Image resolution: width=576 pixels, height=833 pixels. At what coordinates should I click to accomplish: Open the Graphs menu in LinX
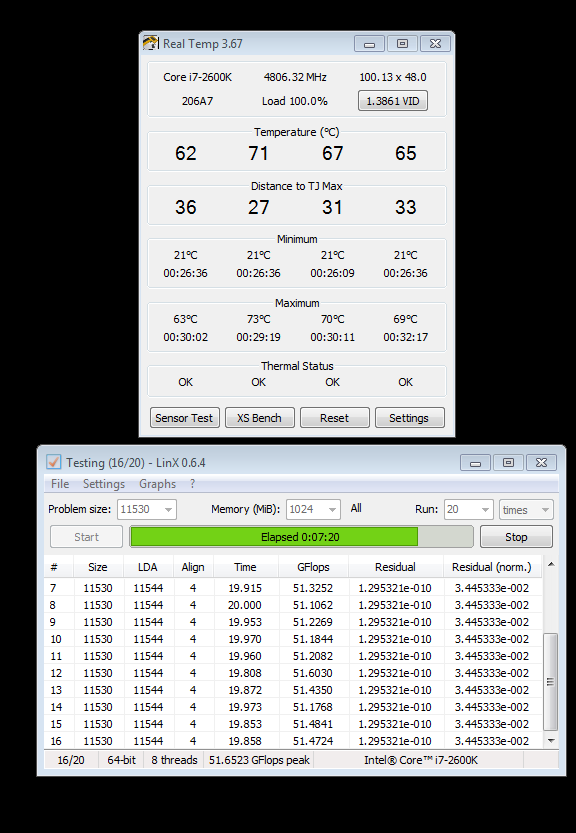[157, 484]
